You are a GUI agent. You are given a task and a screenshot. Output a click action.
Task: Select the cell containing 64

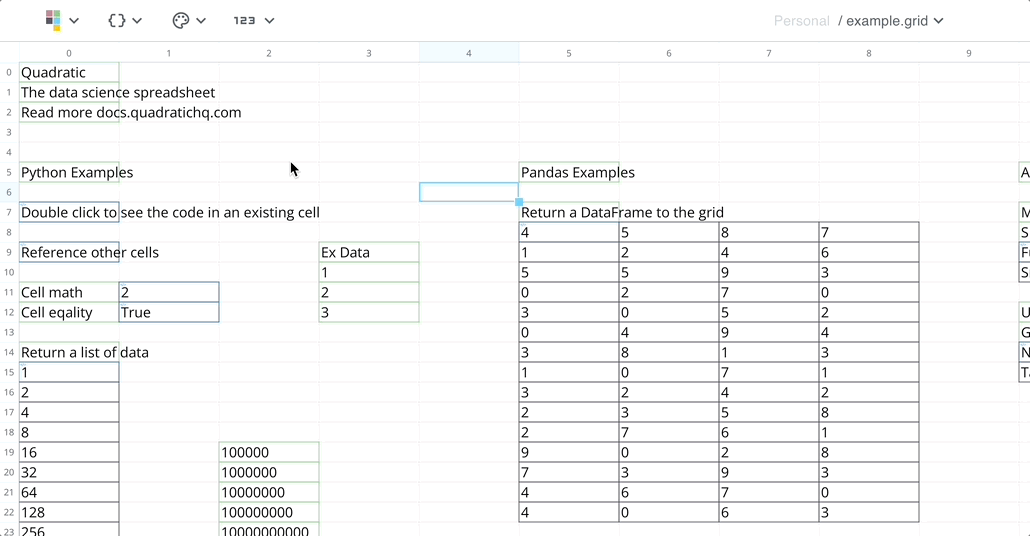(x=69, y=492)
